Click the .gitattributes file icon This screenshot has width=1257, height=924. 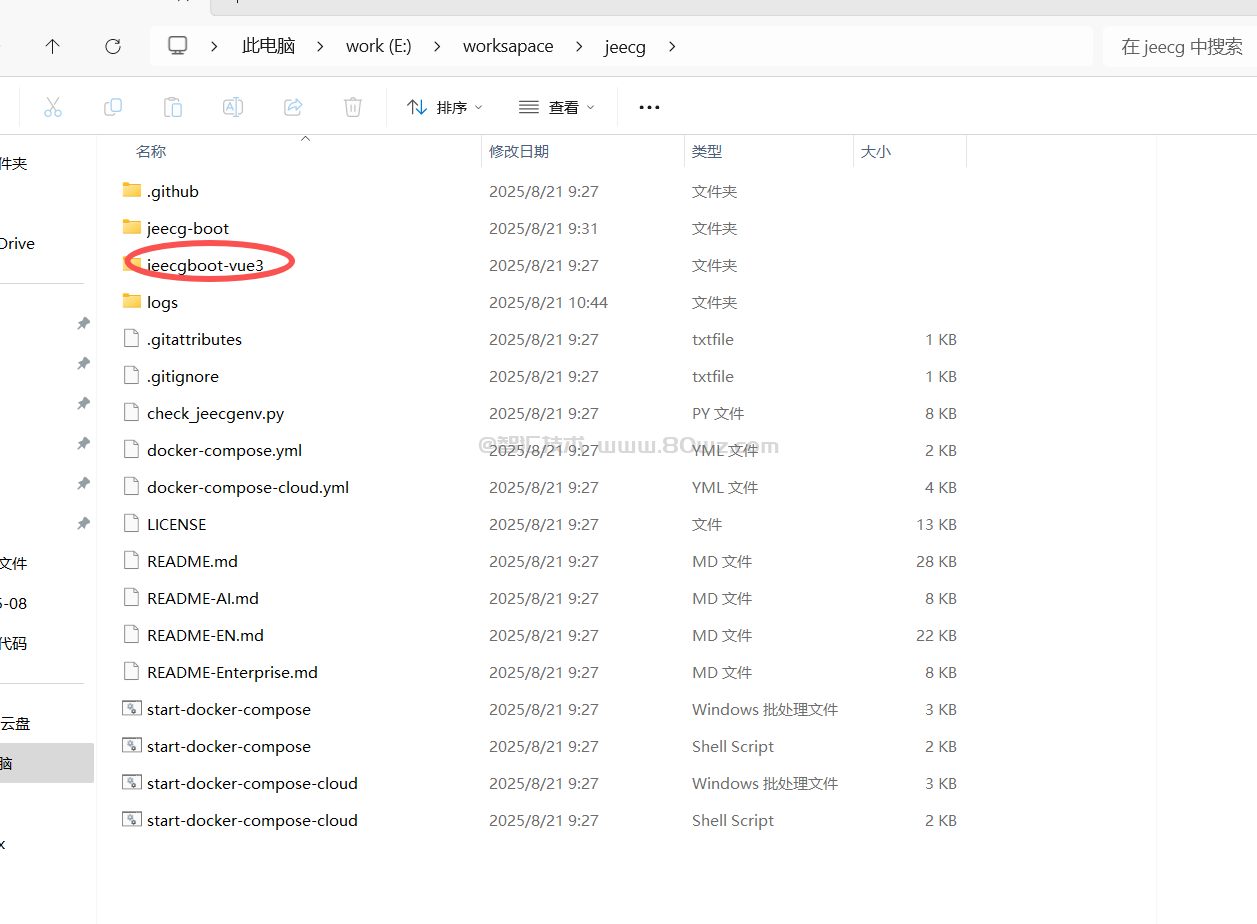[x=131, y=338]
